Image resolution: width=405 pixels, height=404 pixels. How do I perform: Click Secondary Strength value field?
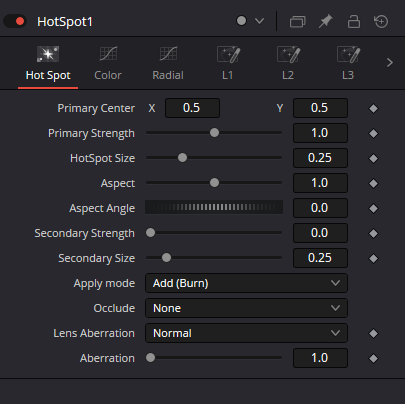click(x=320, y=233)
